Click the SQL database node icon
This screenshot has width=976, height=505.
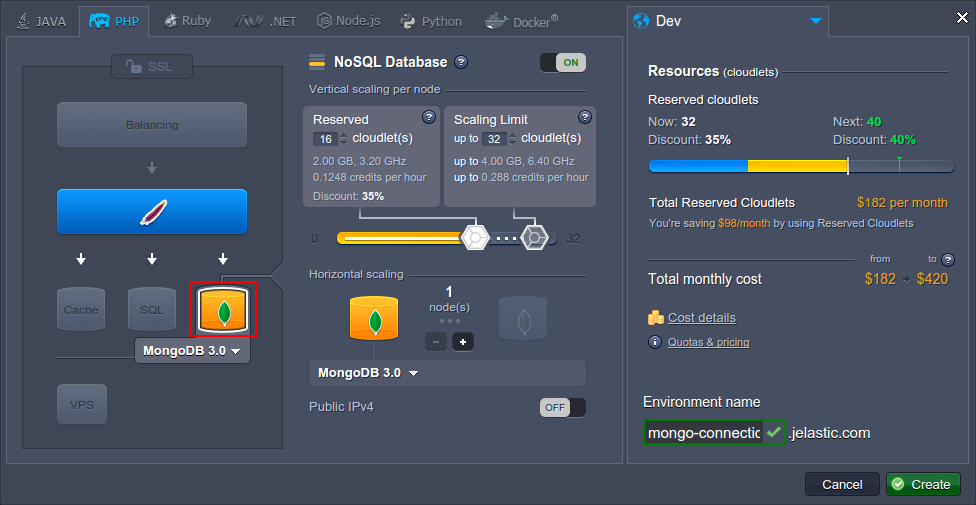point(152,309)
